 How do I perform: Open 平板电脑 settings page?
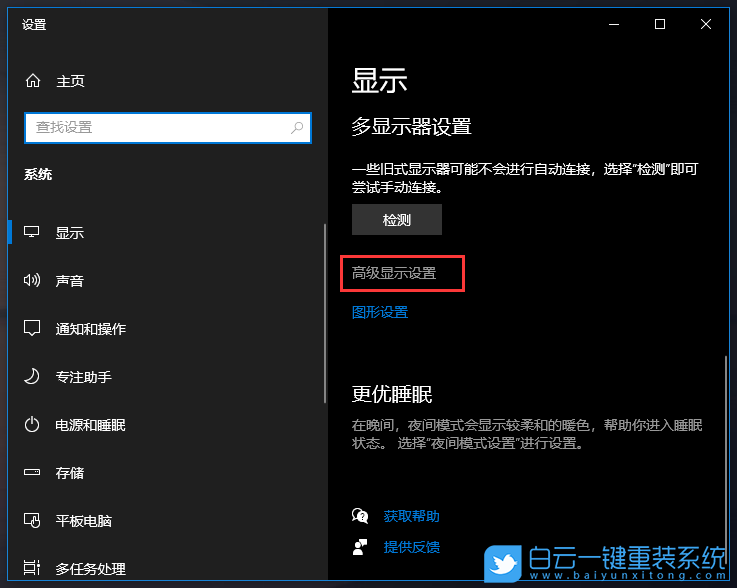pos(84,521)
